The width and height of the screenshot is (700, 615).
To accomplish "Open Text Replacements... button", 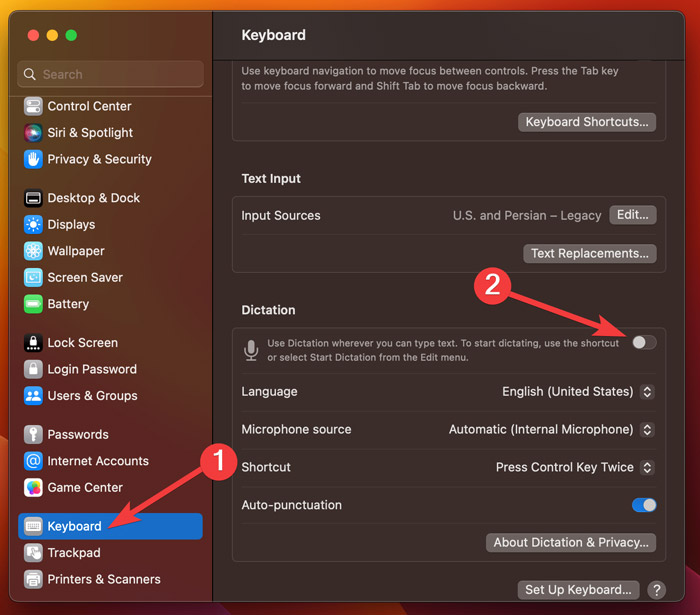I will click(x=590, y=253).
